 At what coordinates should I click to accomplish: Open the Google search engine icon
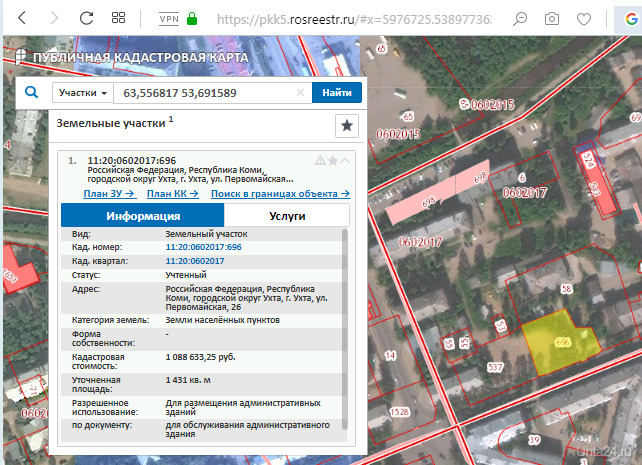pyautogui.click(x=631, y=19)
